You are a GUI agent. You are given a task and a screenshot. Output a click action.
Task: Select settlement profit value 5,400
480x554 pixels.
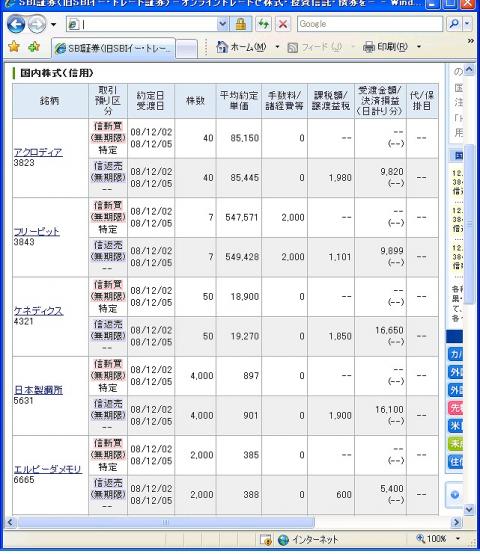click(x=392, y=489)
